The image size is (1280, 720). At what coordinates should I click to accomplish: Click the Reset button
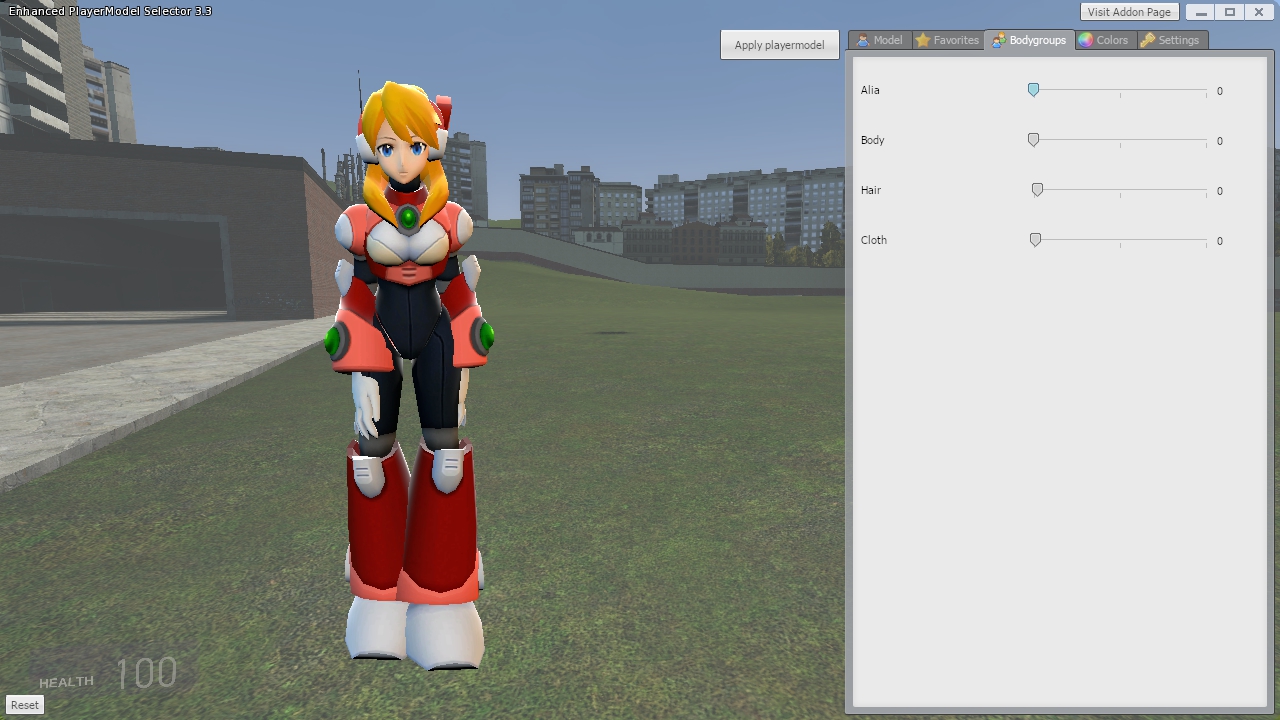25,705
